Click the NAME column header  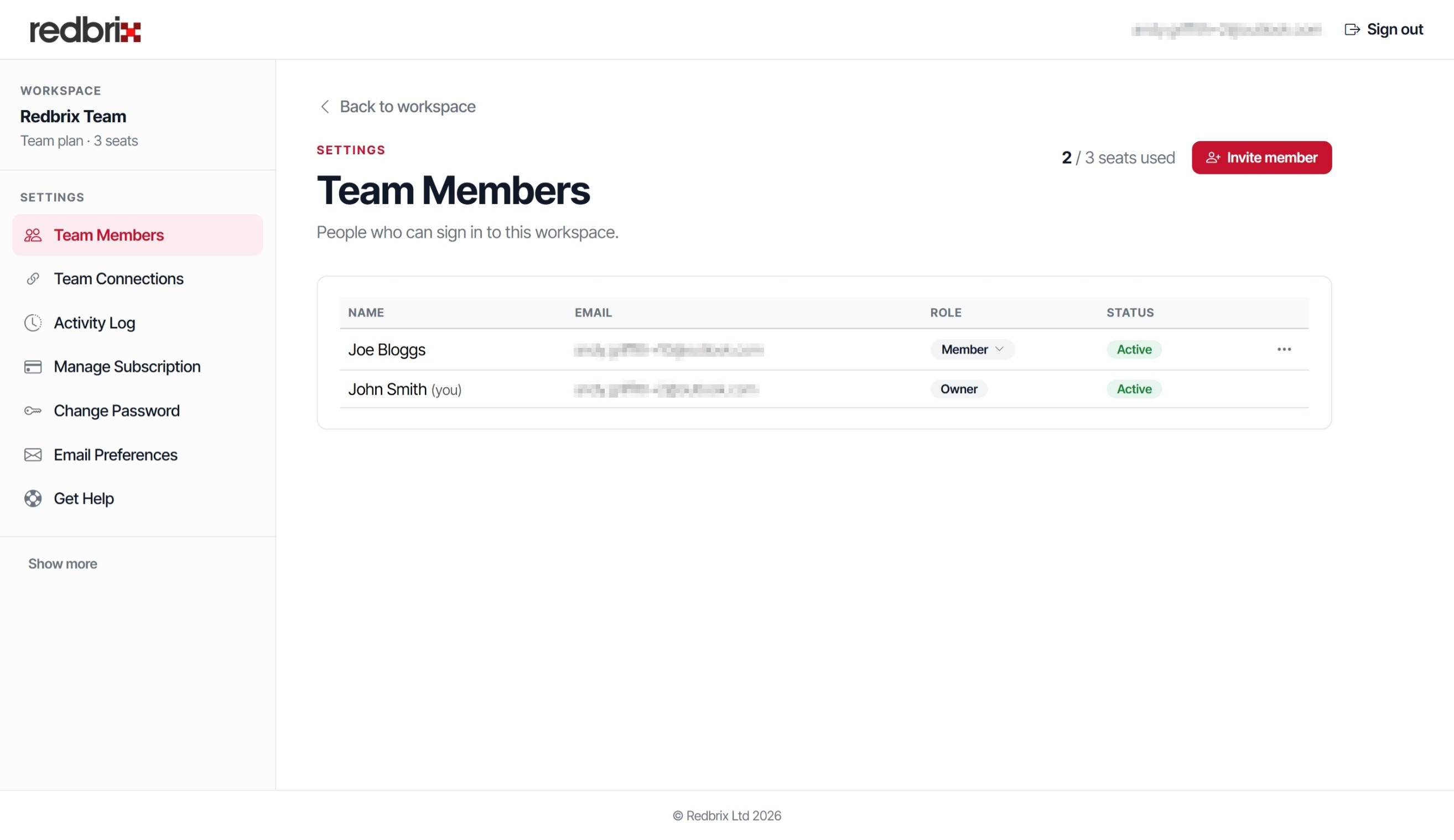(x=366, y=312)
